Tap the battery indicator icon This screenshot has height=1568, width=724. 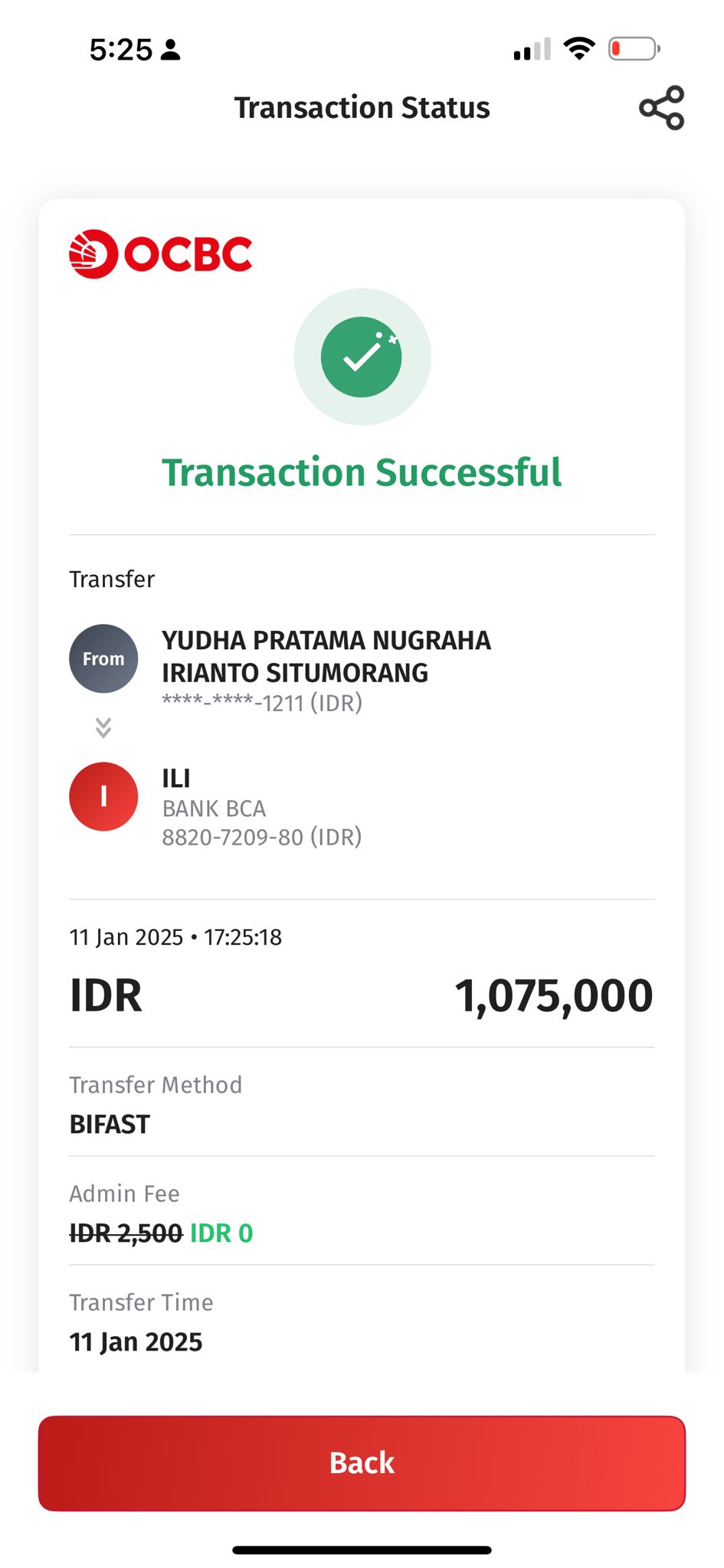tap(634, 49)
